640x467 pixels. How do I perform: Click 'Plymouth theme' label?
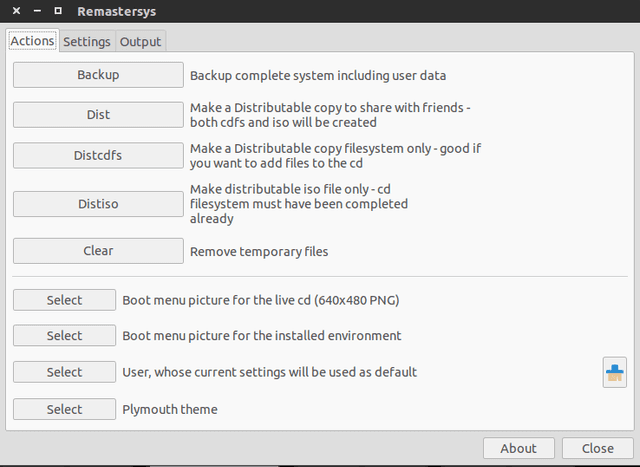click(170, 409)
